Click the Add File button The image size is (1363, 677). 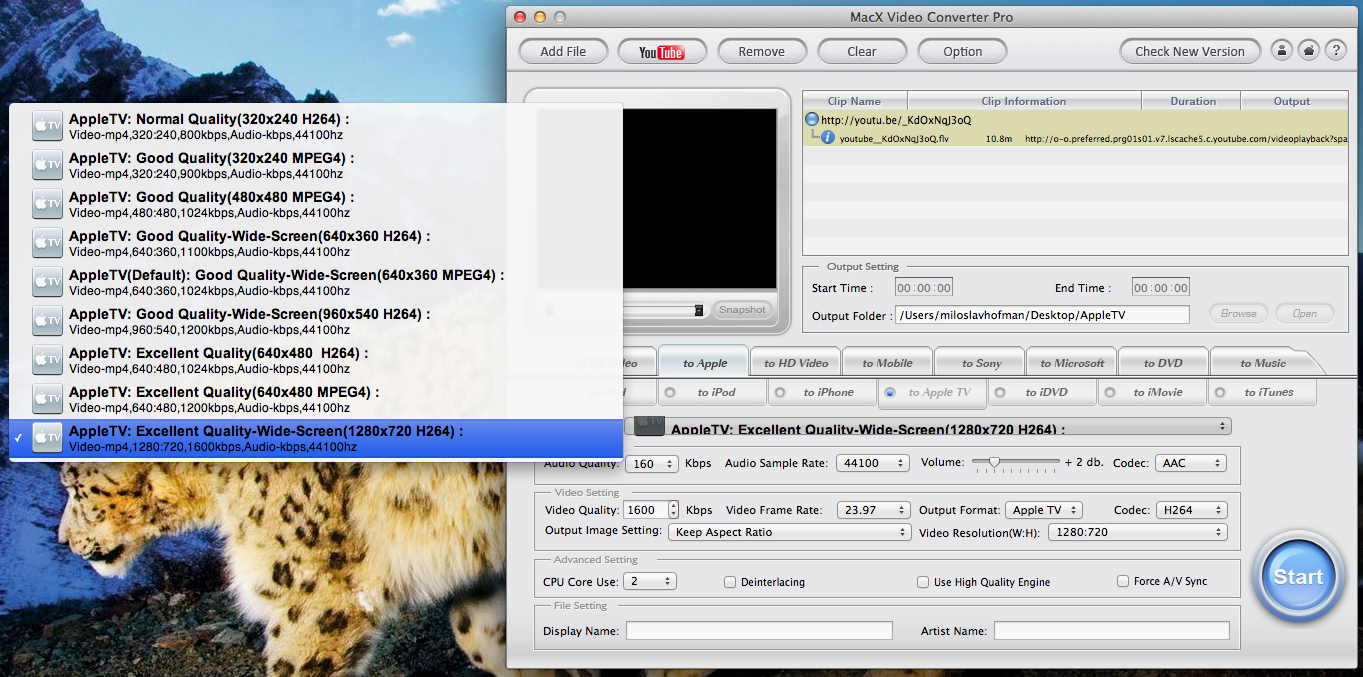click(563, 51)
